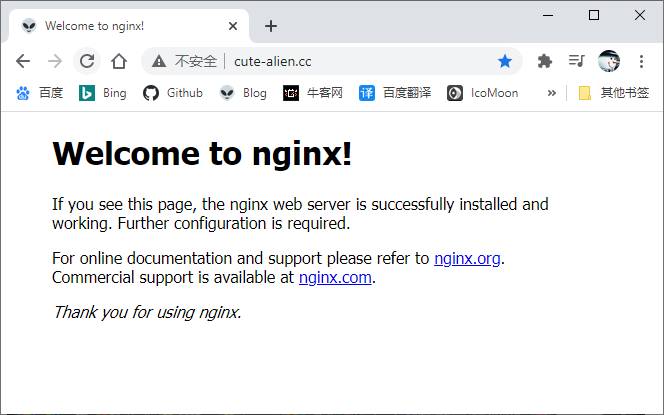Click the snowman profile avatar
The image size is (664, 415).
point(609,61)
